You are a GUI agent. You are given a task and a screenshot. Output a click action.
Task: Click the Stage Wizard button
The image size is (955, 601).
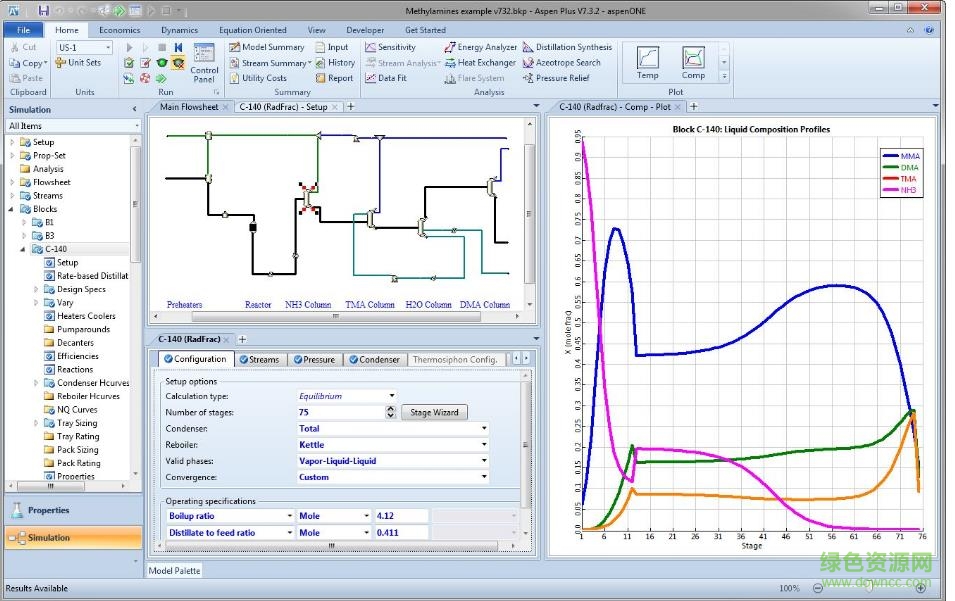pyautogui.click(x=434, y=412)
